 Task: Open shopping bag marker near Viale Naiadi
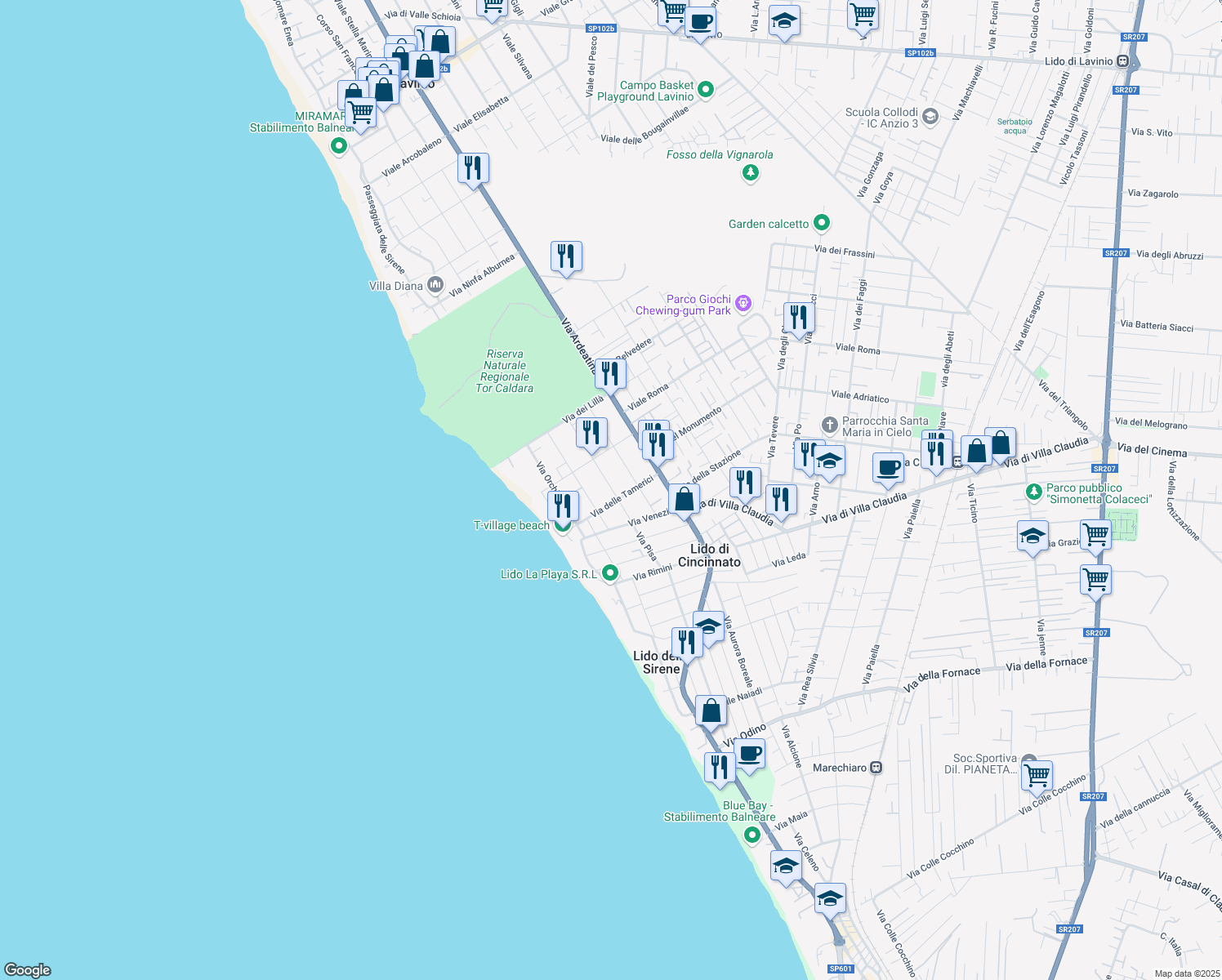pos(711,712)
